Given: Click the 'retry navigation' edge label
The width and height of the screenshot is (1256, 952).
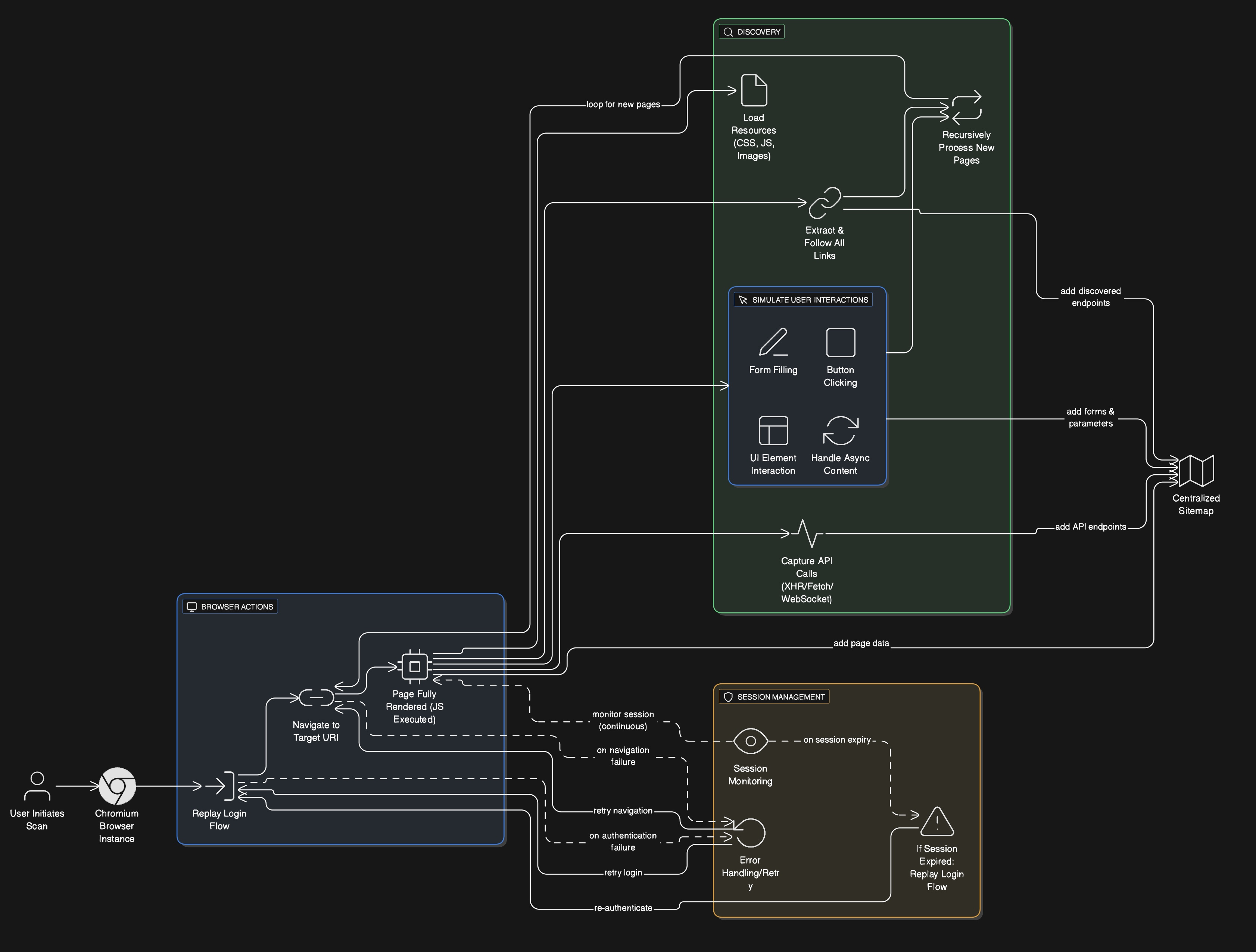Looking at the screenshot, I should click(x=623, y=811).
